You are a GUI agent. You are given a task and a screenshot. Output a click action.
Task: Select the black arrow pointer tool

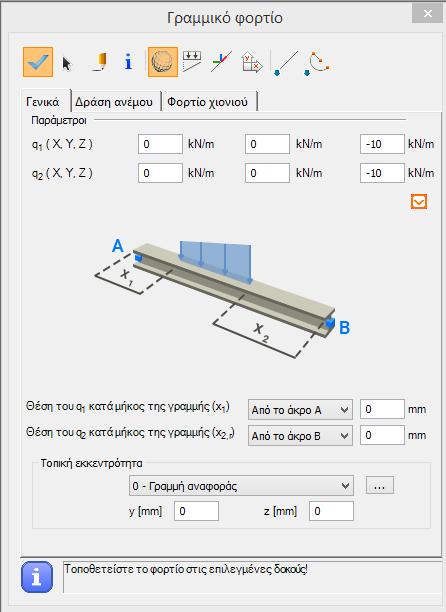[67, 63]
